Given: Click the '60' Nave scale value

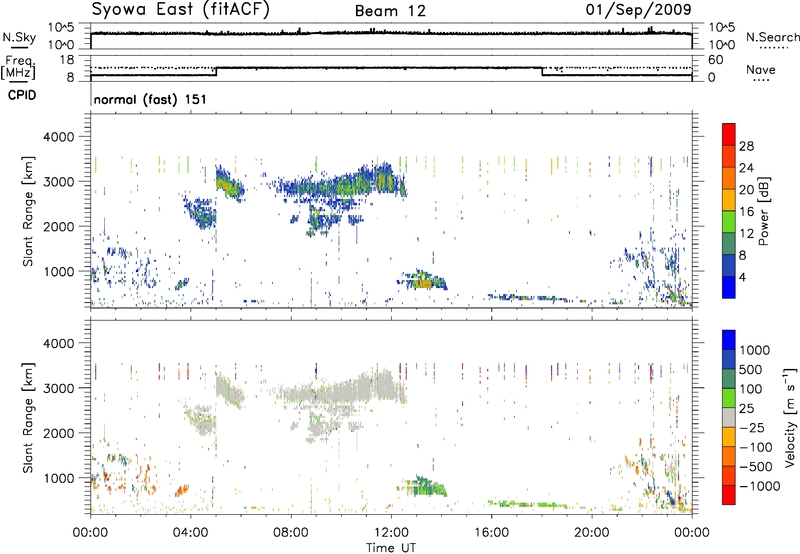Looking at the screenshot, I should coord(715,60).
